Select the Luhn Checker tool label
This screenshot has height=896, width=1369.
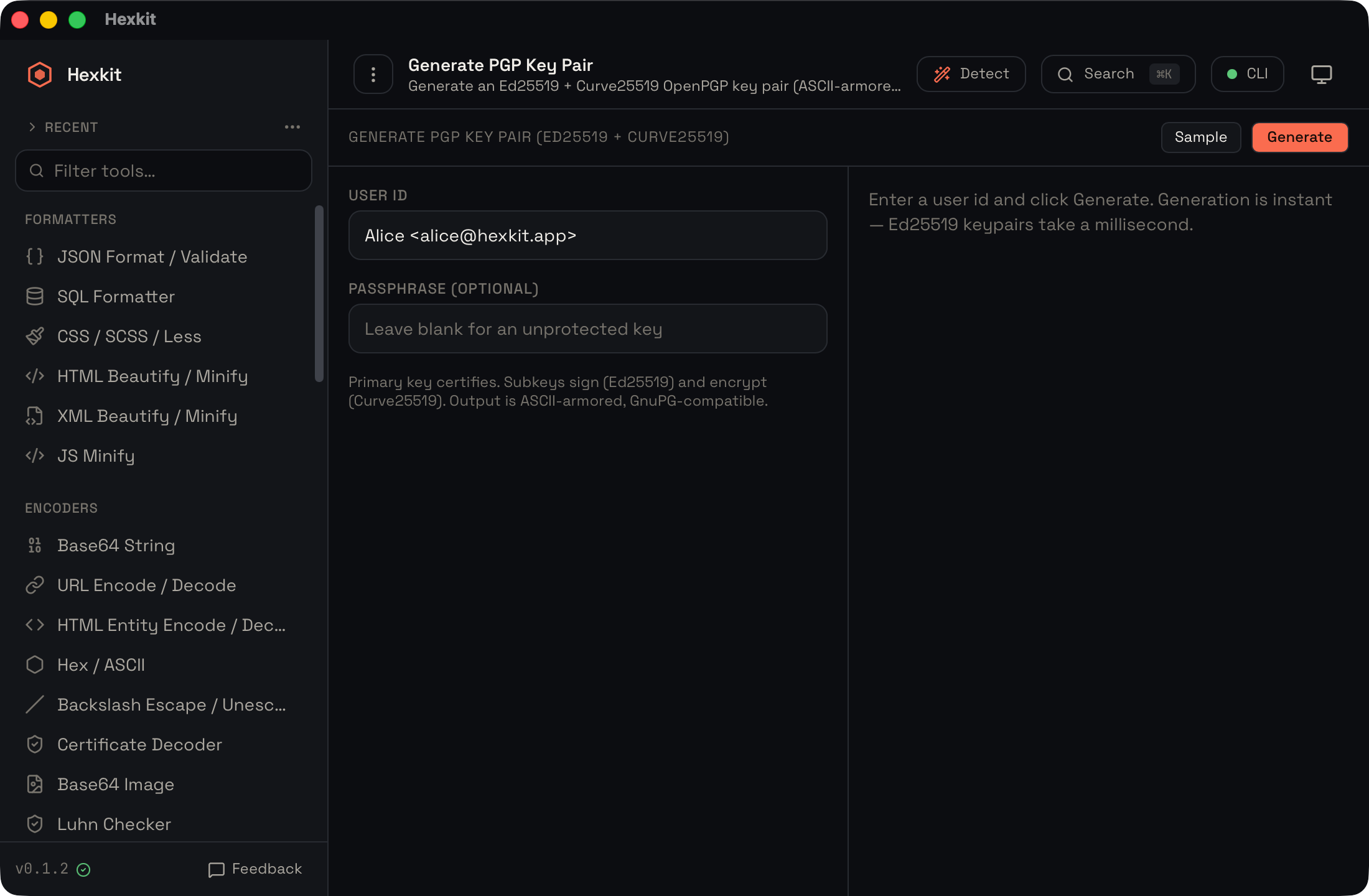114,824
